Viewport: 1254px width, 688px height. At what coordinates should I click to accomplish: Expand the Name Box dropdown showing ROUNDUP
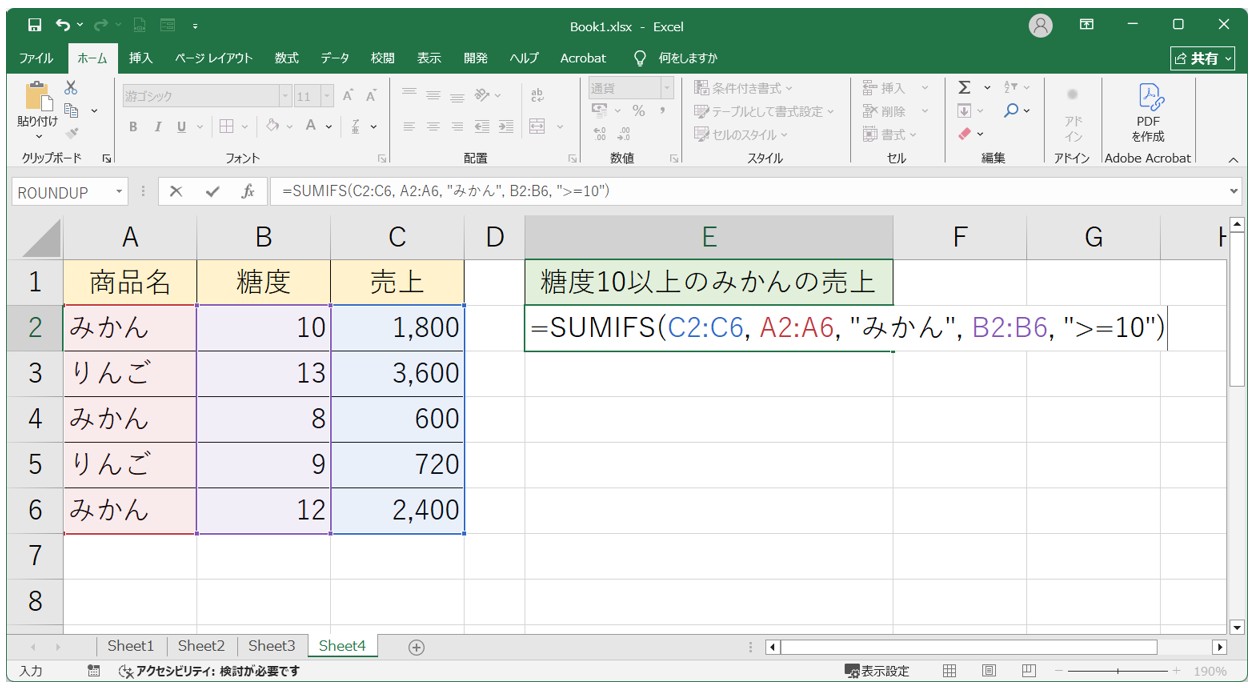point(119,192)
